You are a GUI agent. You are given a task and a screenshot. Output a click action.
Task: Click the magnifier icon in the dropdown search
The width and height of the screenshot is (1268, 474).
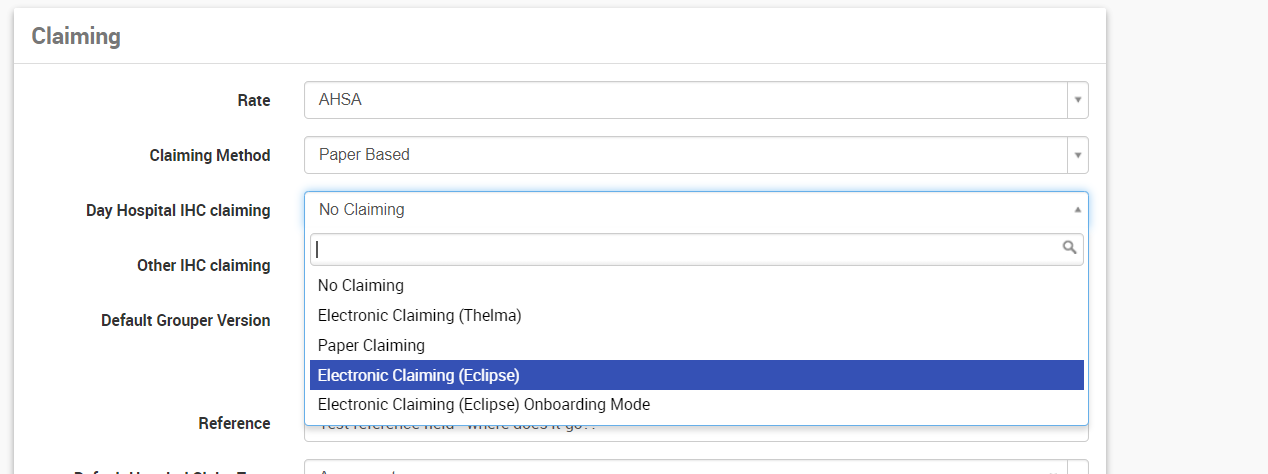(1069, 248)
